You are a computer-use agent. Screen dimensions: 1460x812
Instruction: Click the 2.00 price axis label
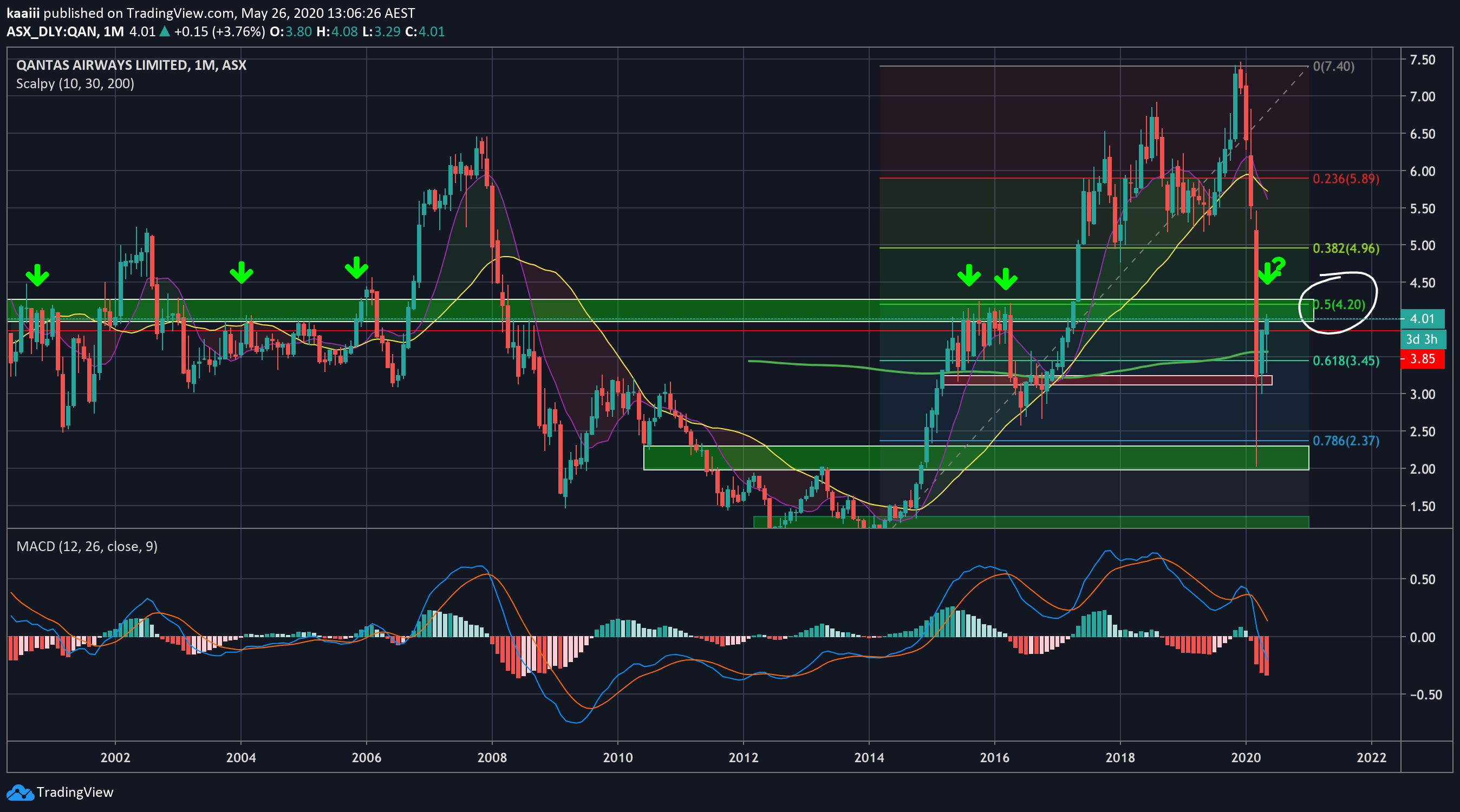point(1423,469)
